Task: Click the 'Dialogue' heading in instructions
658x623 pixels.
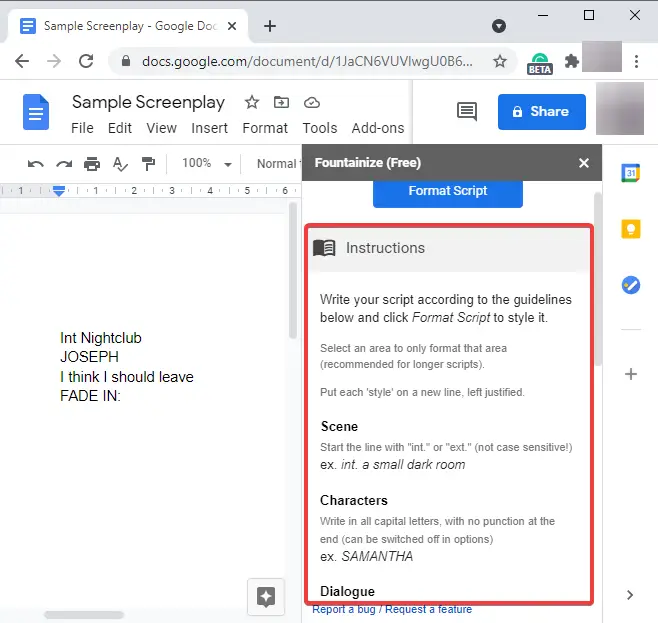Action: tap(347, 592)
